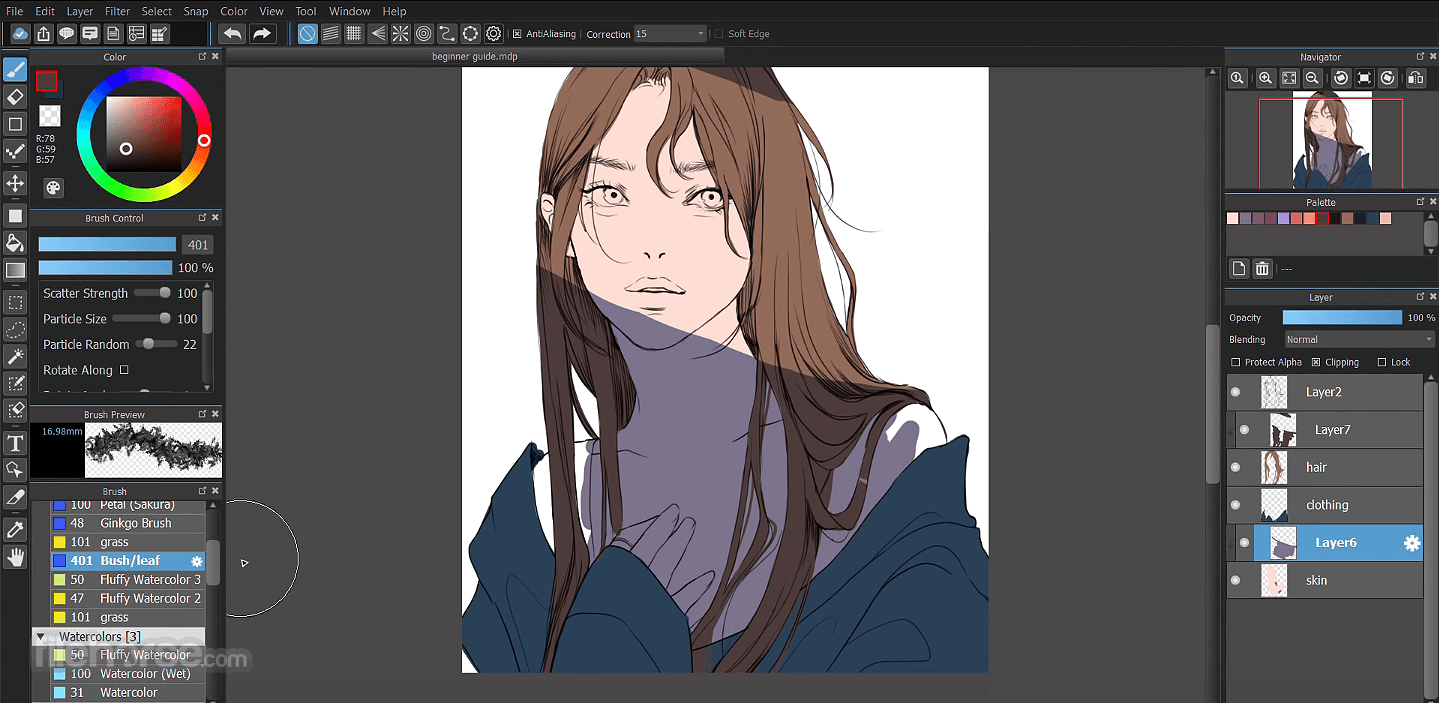Open the File menu

(x=14, y=11)
